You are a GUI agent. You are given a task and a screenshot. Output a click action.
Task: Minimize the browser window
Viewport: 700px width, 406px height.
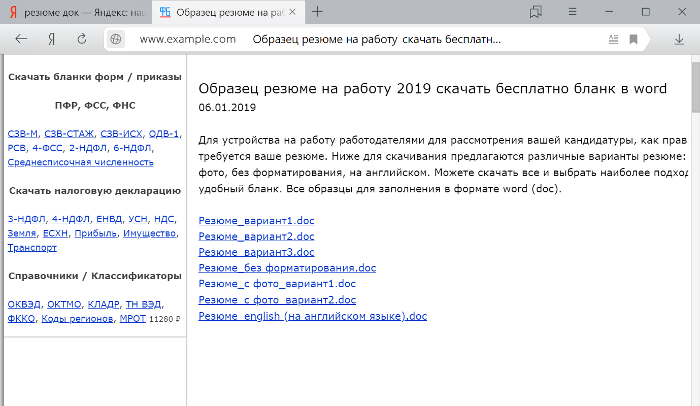(609, 12)
